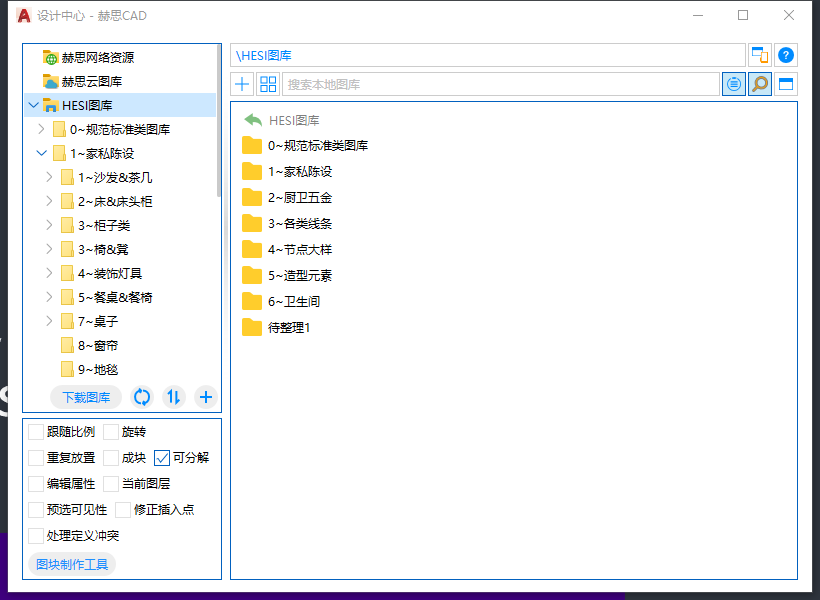Open the 图块制作工具 block maker tool
Image resolution: width=820 pixels, height=600 pixels.
click(72, 564)
